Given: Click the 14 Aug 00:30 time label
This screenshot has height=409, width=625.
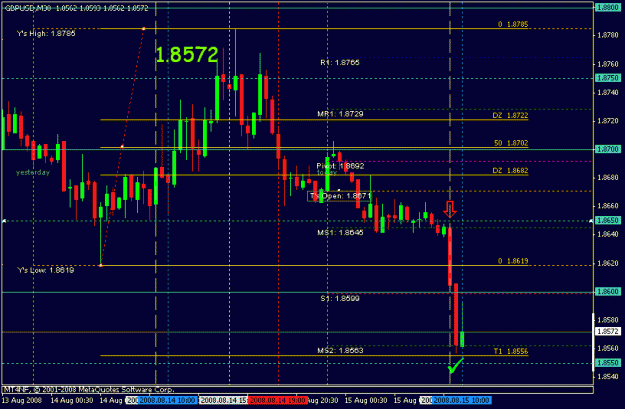Looking at the screenshot, I should click(72, 400).
